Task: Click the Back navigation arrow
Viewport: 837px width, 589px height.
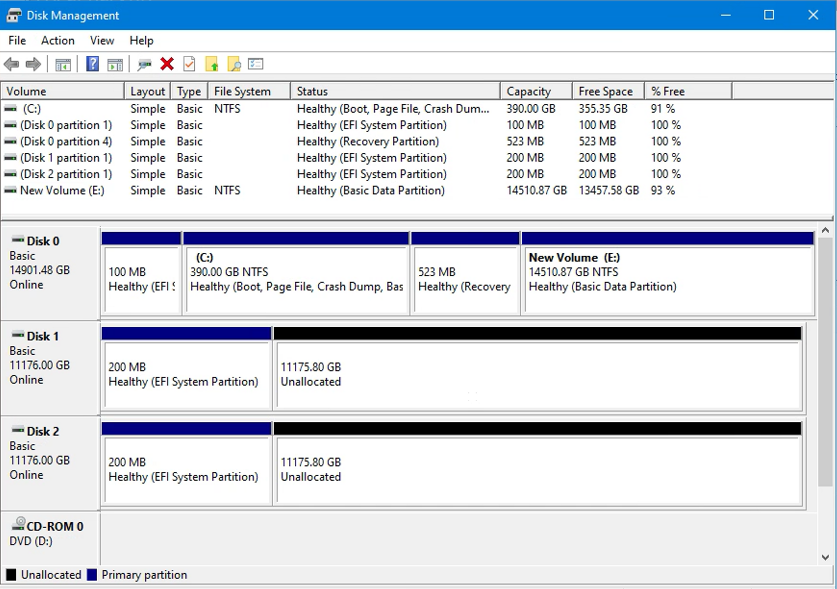Action: [12, 63]
